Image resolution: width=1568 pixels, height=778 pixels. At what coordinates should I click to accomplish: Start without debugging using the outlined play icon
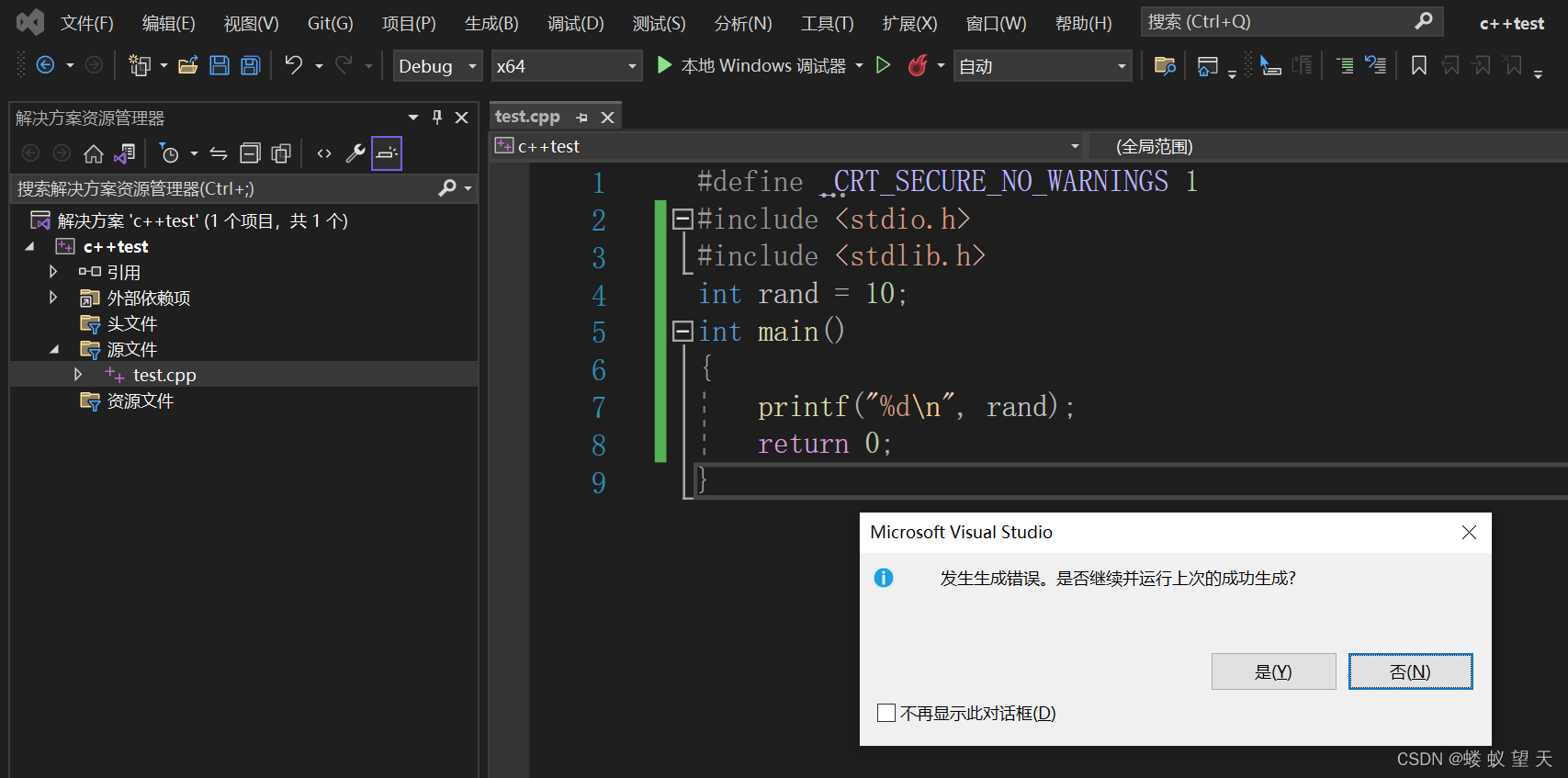point(883,65)
